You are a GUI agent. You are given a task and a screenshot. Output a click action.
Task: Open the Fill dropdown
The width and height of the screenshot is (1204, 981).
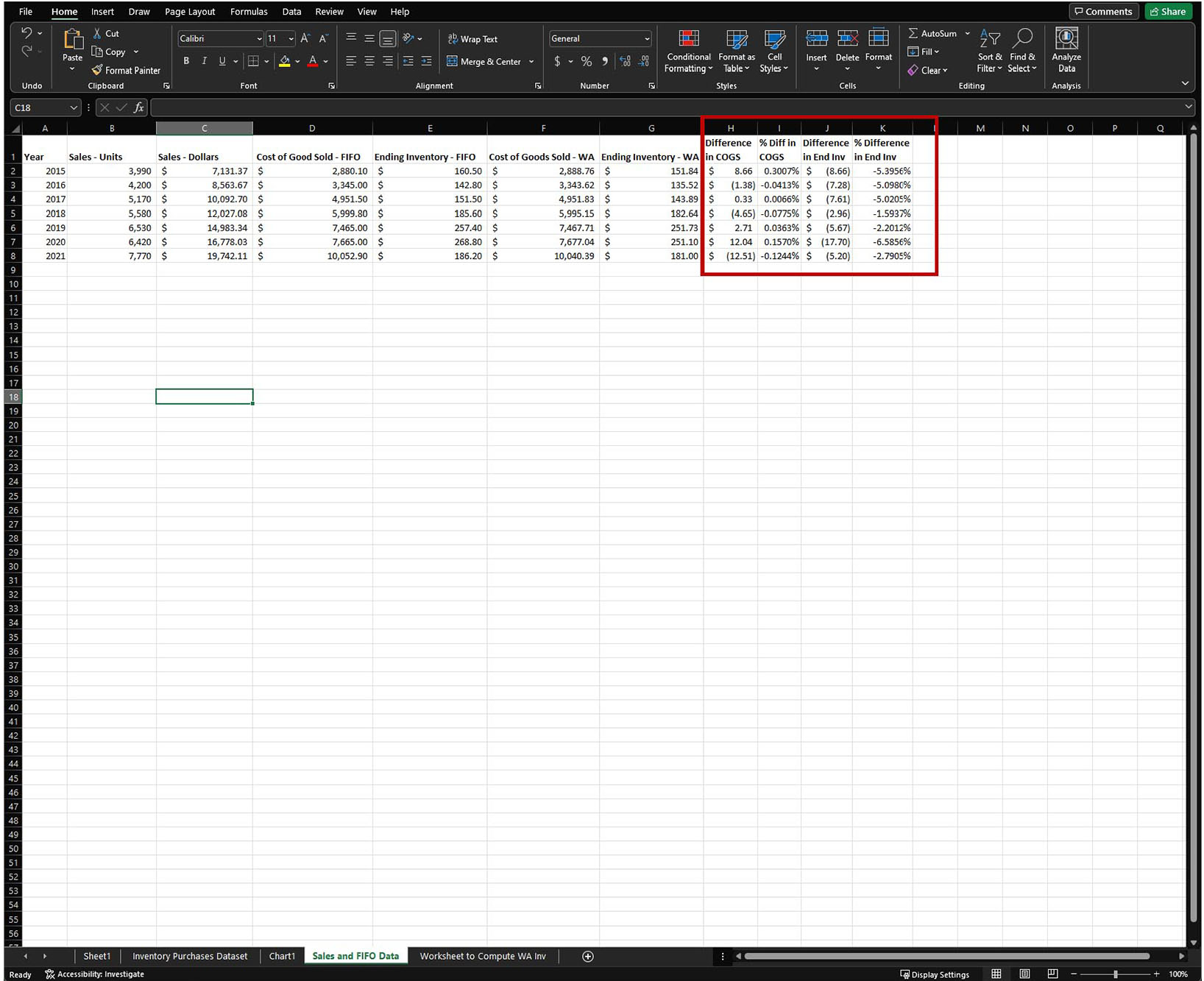(924, 52)
